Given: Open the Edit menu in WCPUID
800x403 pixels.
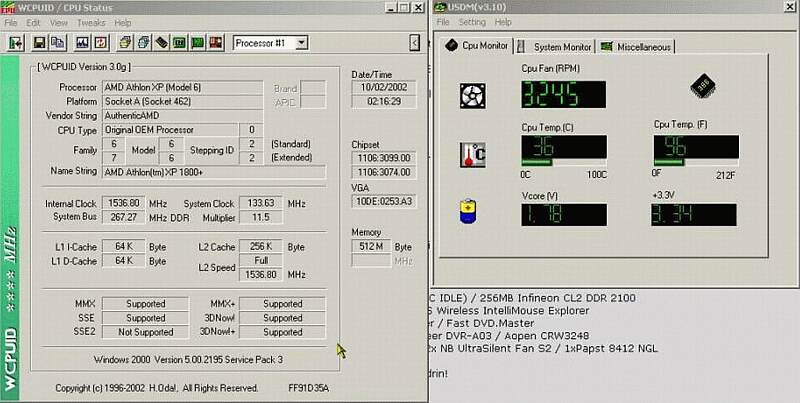Looking at the screenshot, I should tap(33, 23).
